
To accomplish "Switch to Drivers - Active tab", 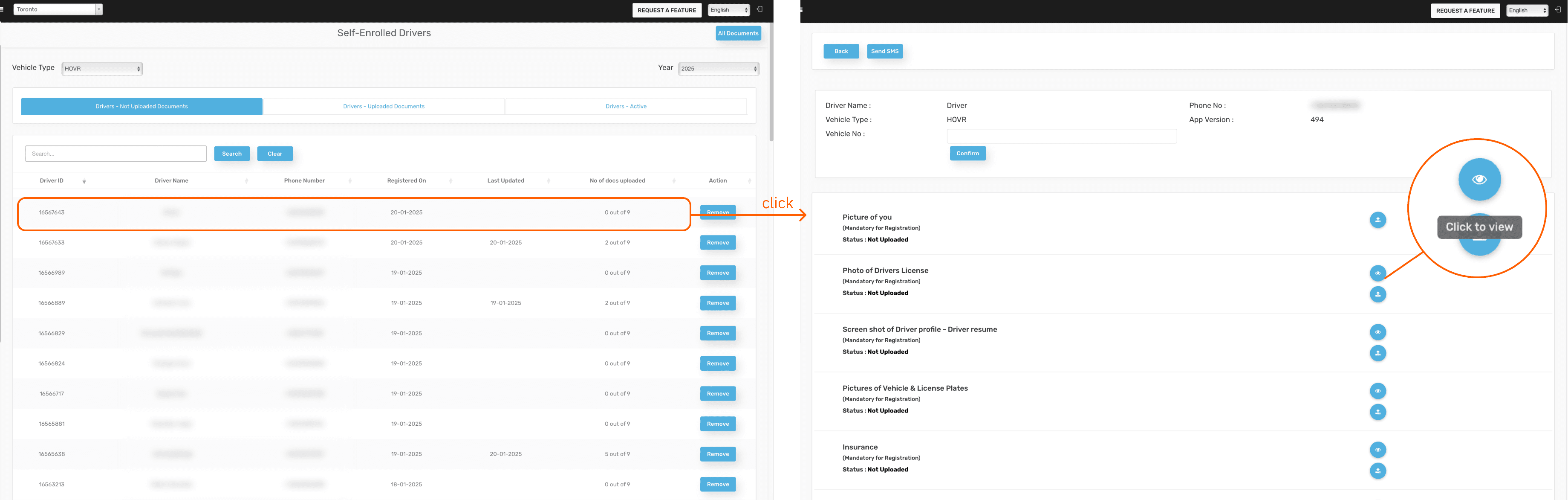I will (626, 107).
